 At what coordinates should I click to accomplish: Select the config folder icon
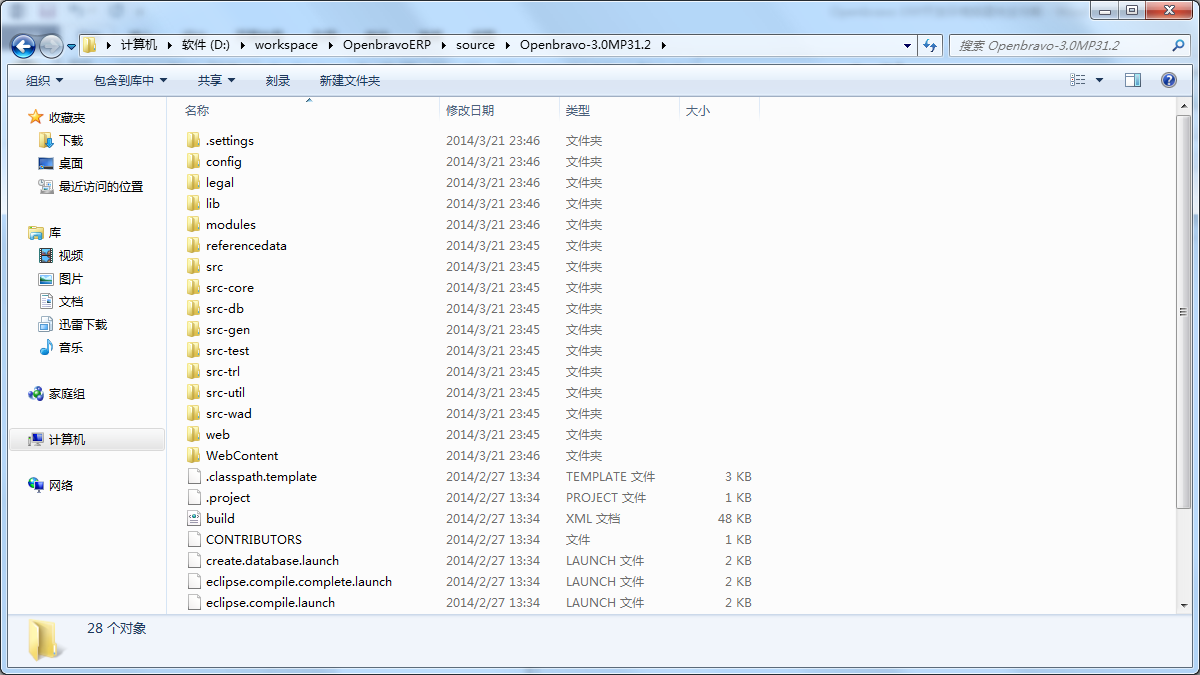(194, 161)
